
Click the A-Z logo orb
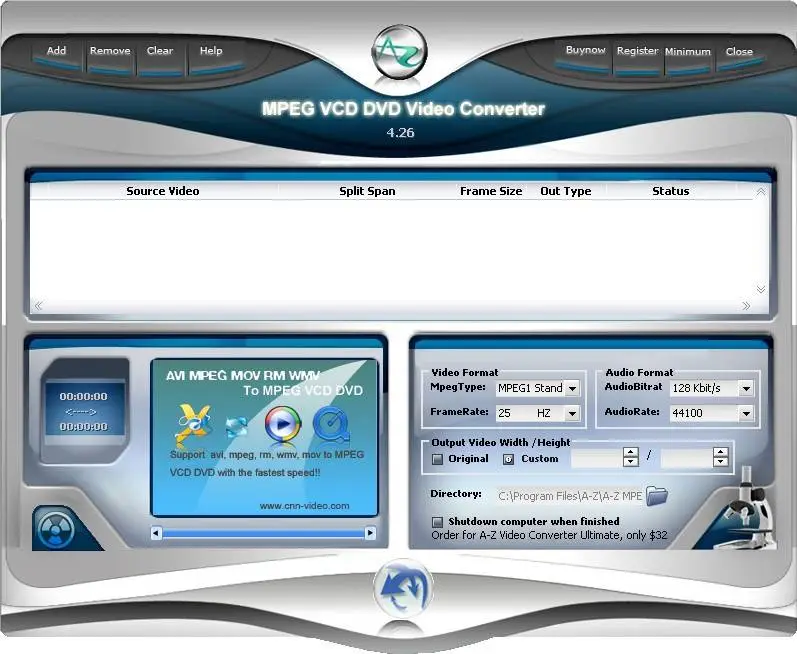pos(400,52)
